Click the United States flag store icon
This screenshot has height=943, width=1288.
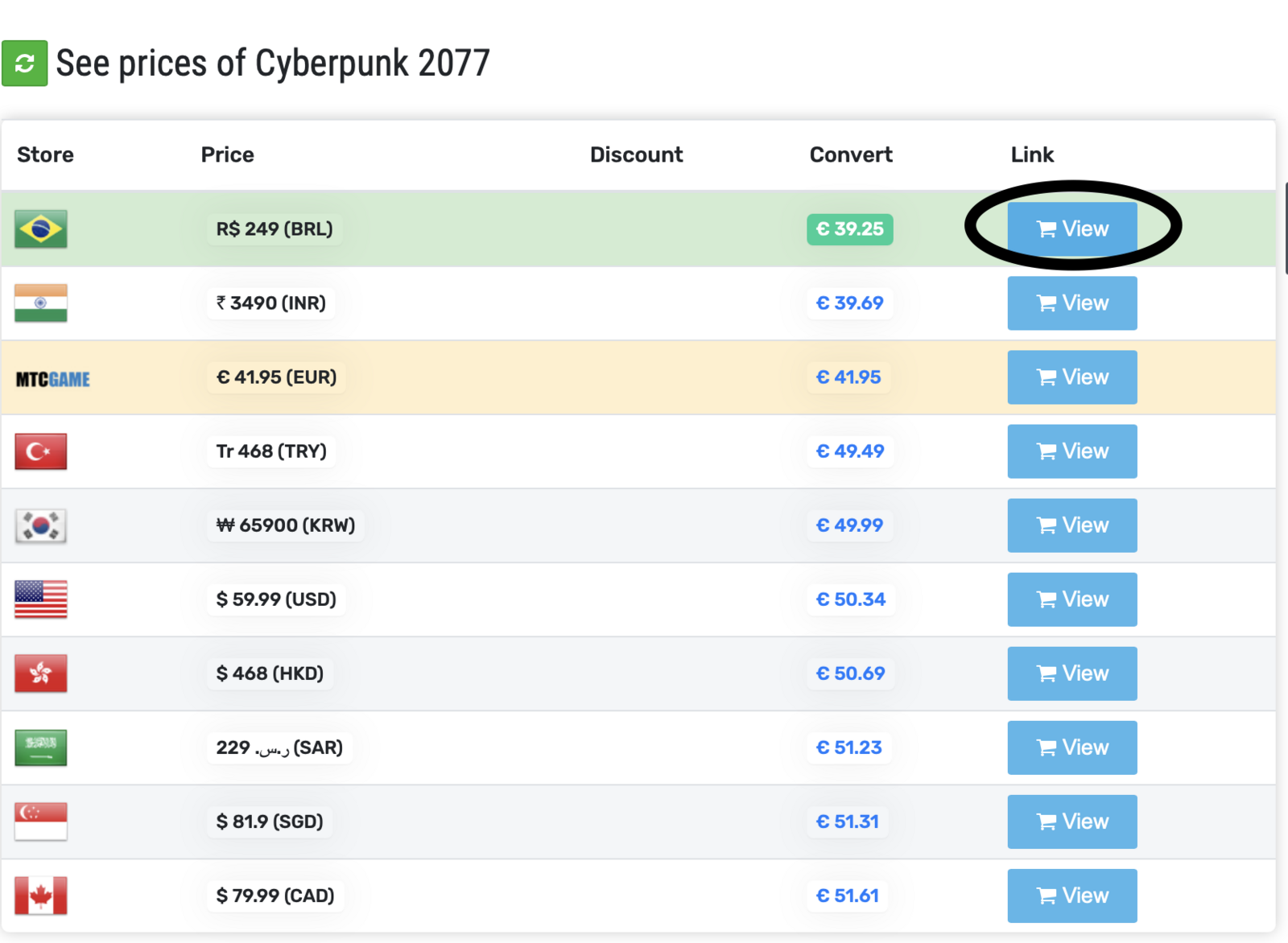41,599
